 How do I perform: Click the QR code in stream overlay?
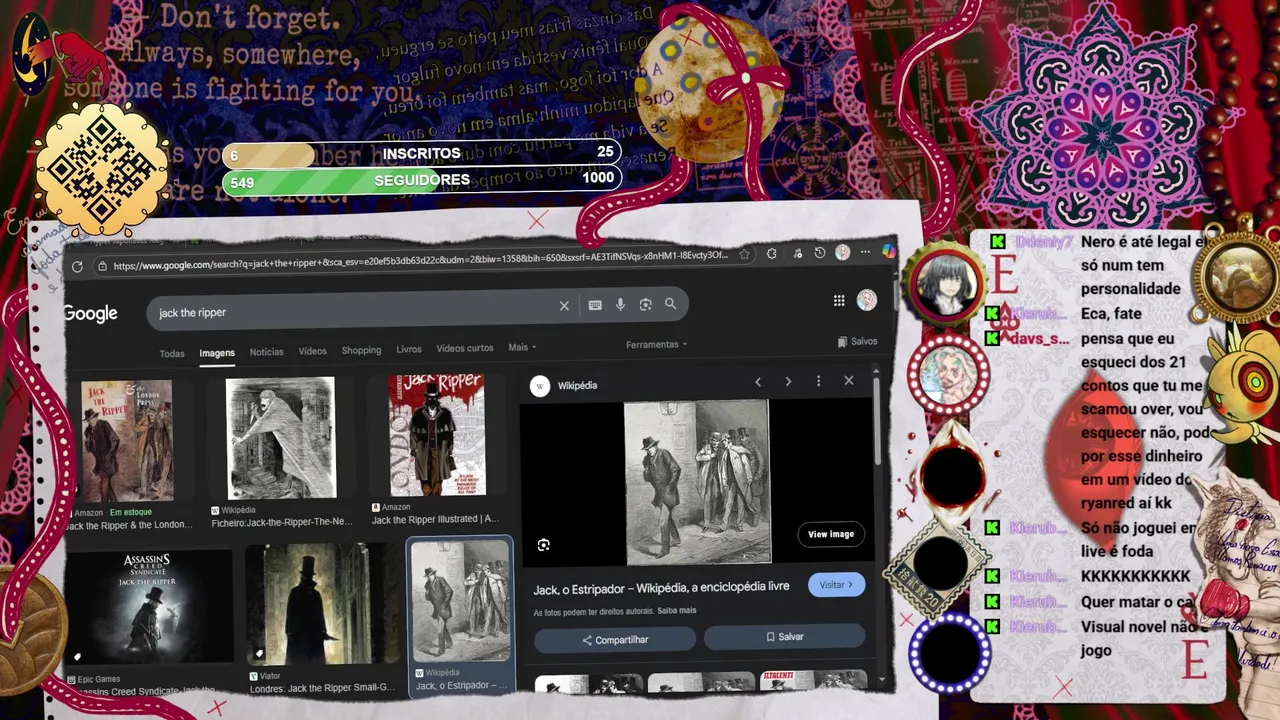point(102,170)
